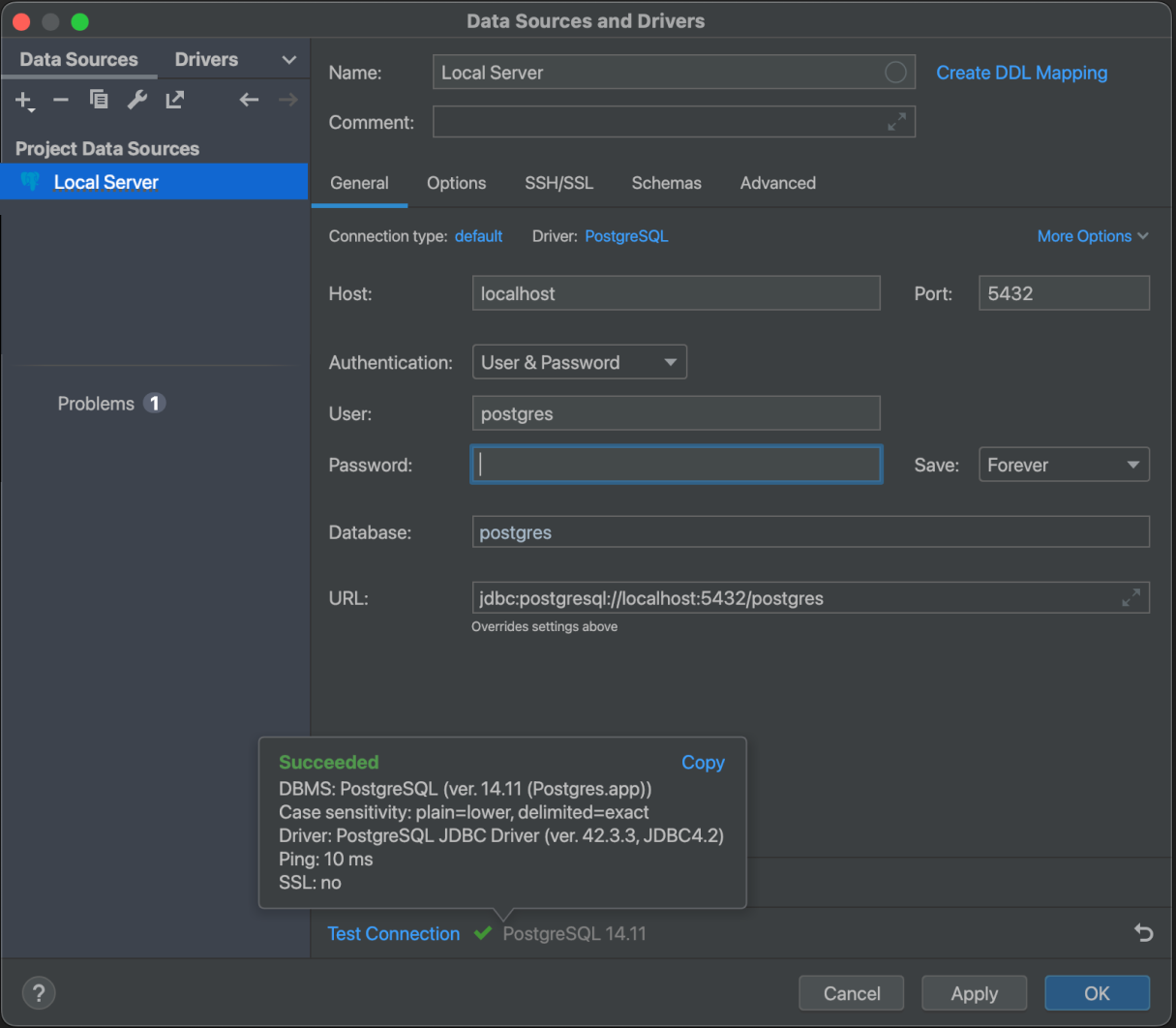Click the color circle in Name field

(x=895, y=73)
